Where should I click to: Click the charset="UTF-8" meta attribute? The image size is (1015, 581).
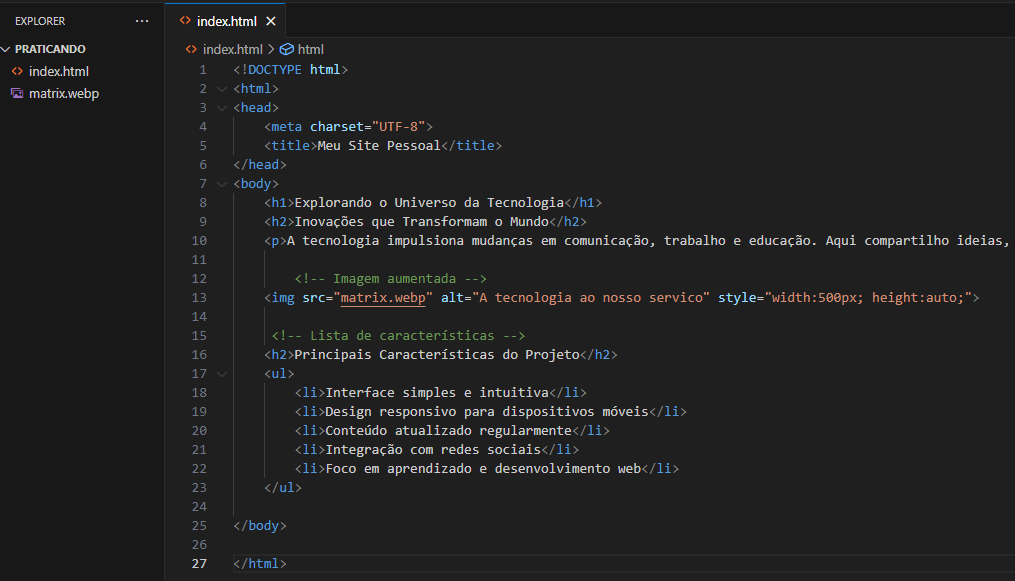pos(368,127)
